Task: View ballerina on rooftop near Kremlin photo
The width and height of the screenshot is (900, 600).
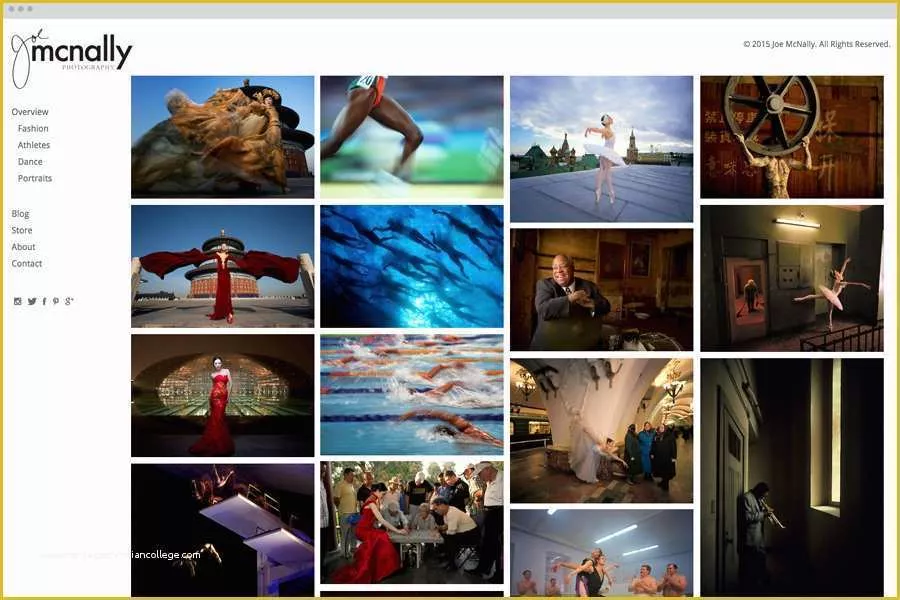Action: point(602,149)
